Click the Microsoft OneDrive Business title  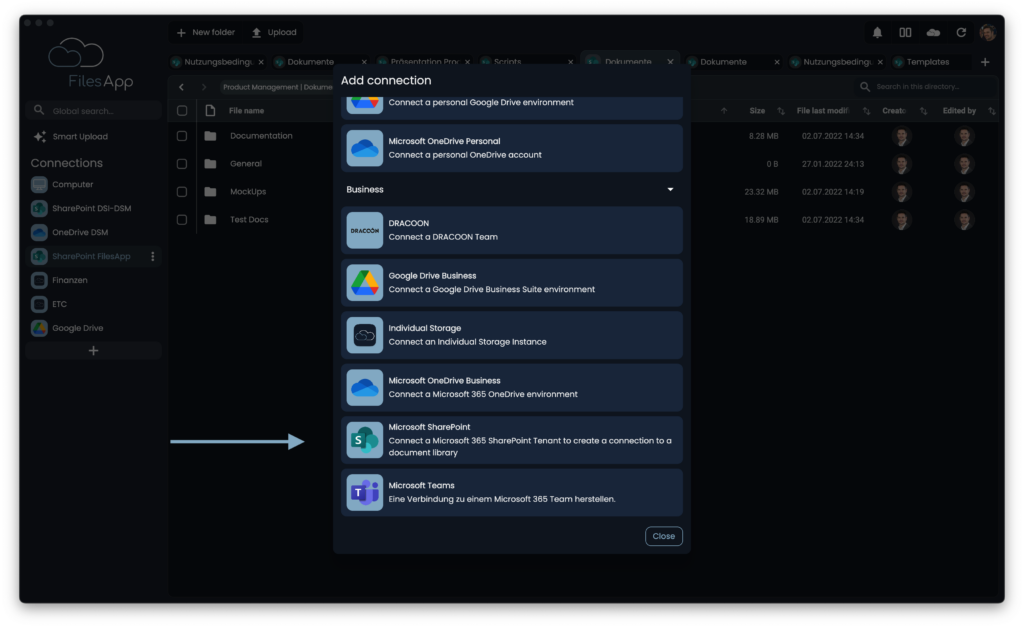pyautogui.click(x=444, y=381)
